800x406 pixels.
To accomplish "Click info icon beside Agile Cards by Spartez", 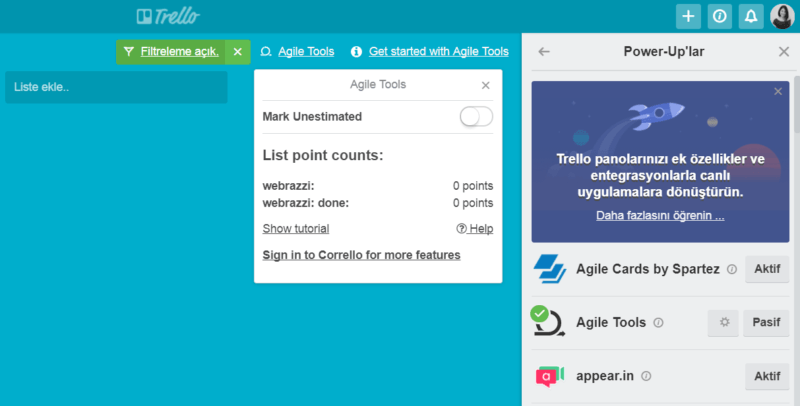I will (732, 269).
